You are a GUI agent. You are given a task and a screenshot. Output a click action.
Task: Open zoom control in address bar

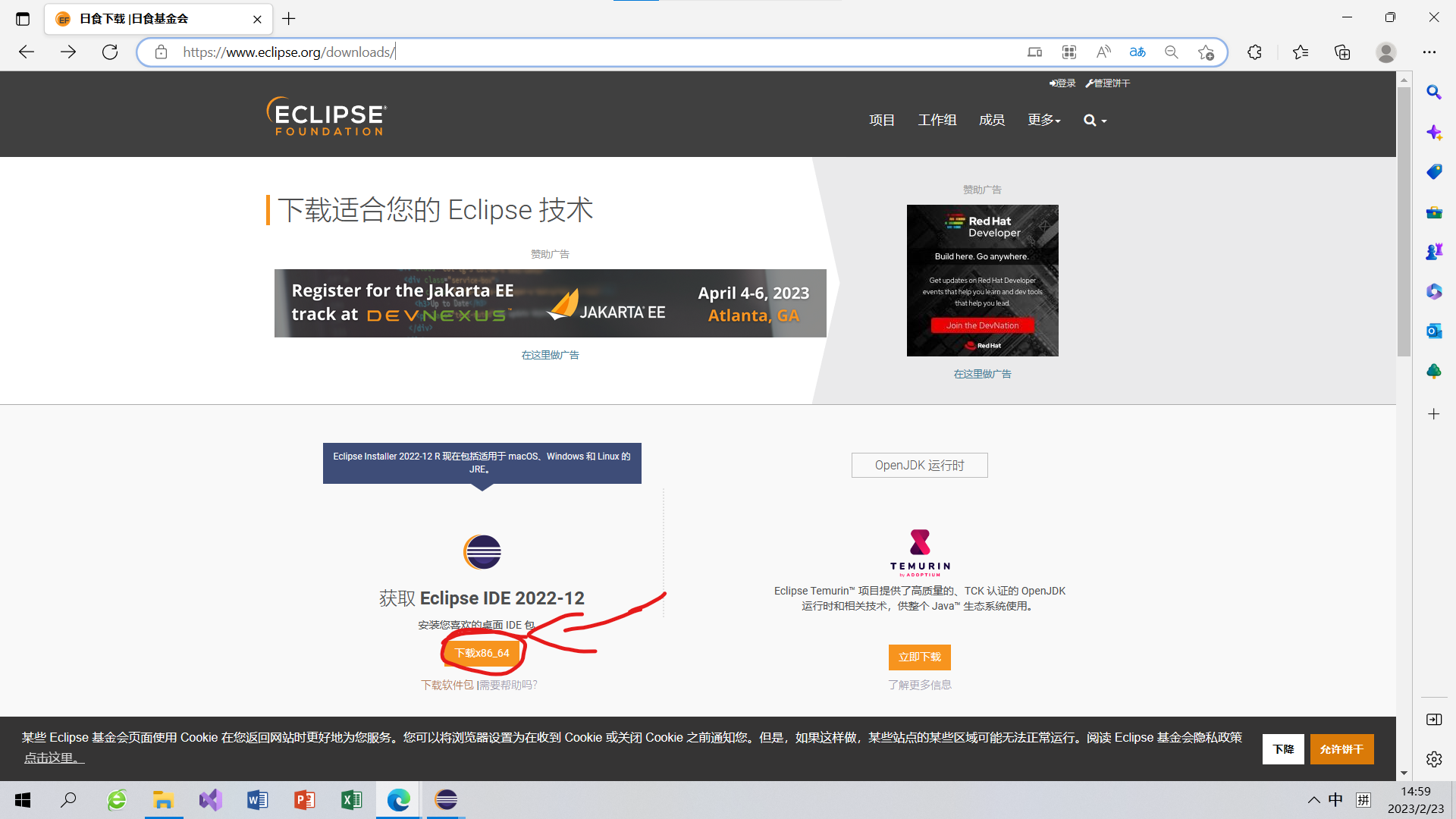point(1172,52)
